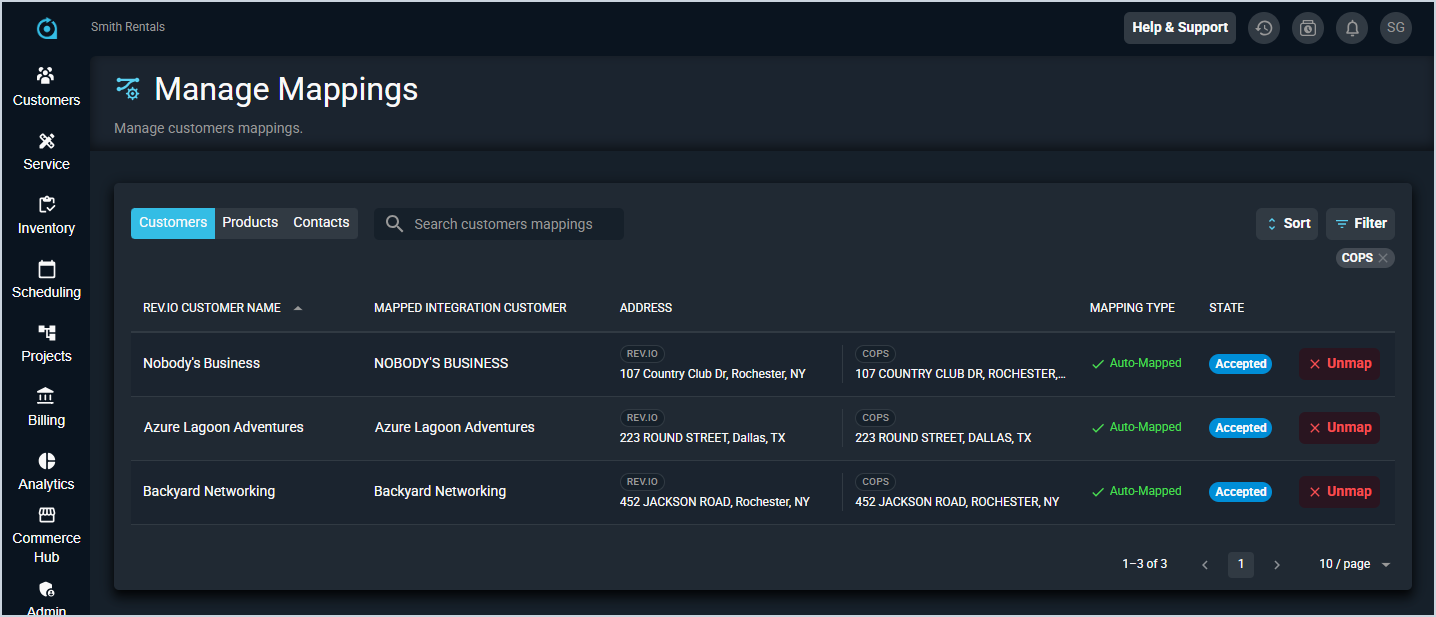Open Commerce Hub storefront icon
The width and height of the screenshot is (1436, 617).
click(x=46, y=515)
